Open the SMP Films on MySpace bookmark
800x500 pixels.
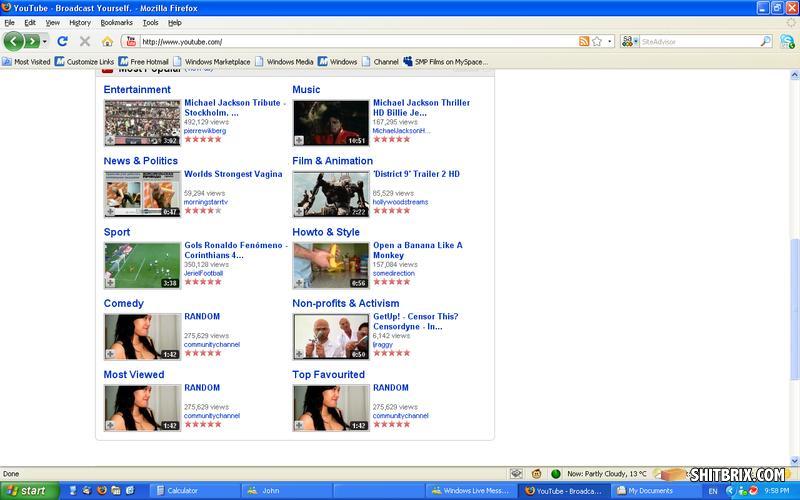445,62
